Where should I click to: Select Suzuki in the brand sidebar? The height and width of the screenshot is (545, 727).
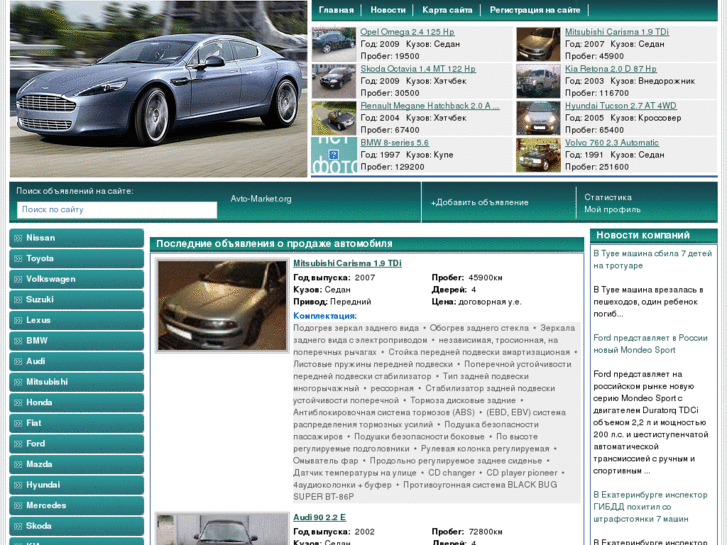tap(77, 300)
